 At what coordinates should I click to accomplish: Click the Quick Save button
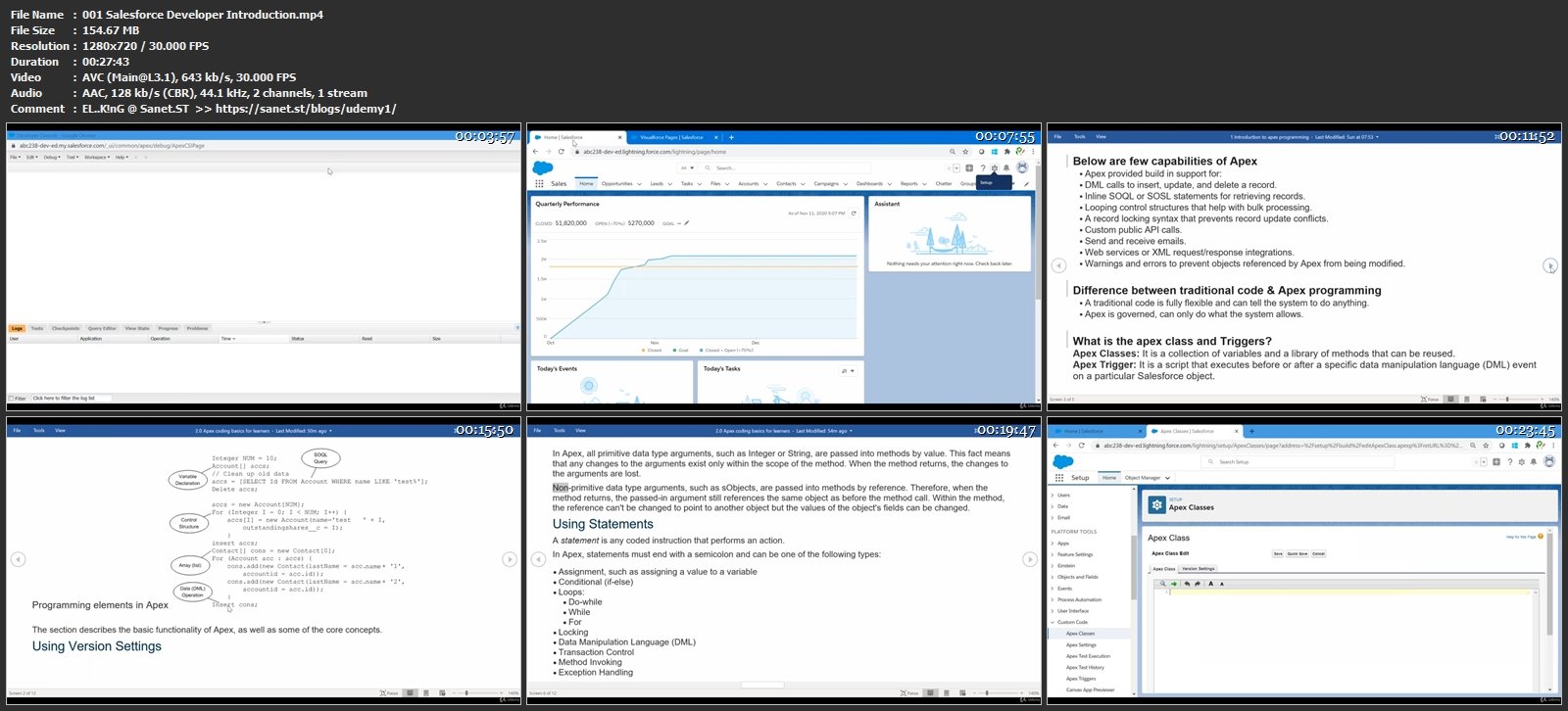(x=1298, y=553)
